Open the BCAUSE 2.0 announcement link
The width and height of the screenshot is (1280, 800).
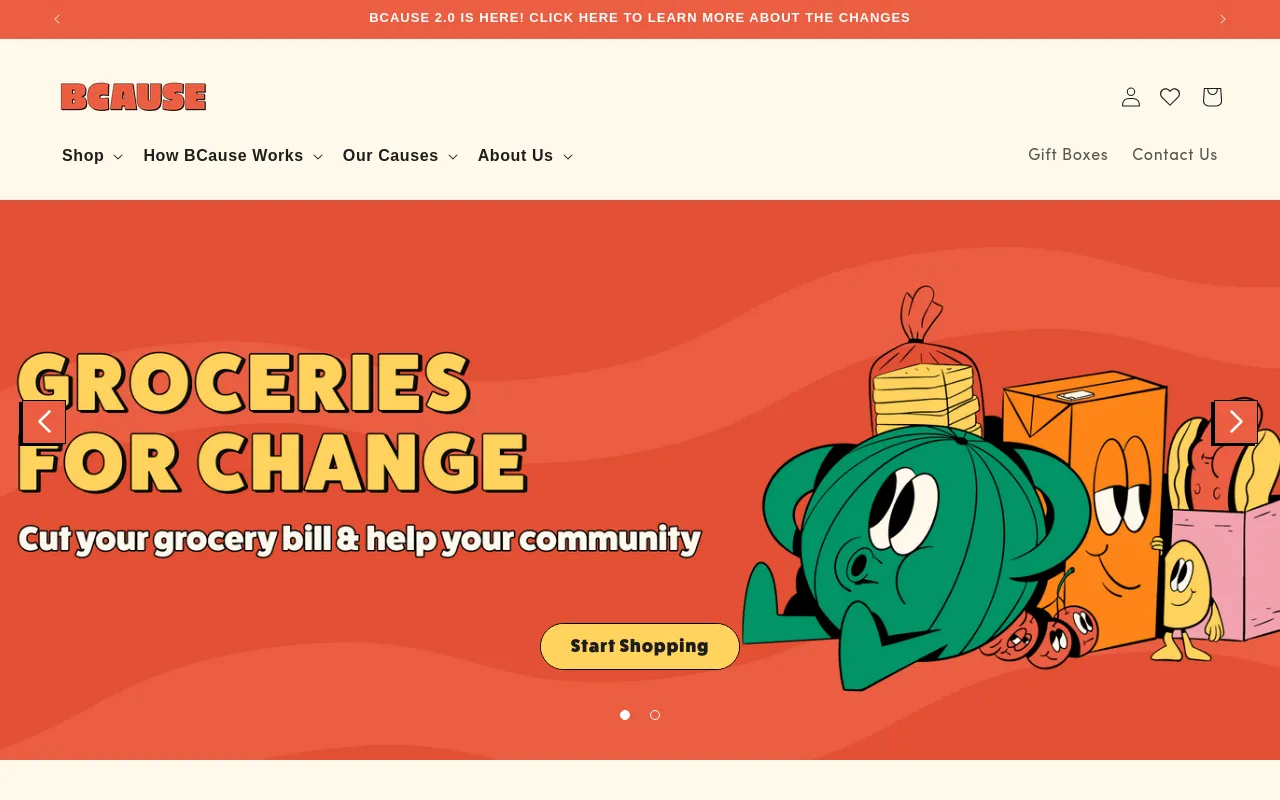pyautogui.click(x=640, y=18)
